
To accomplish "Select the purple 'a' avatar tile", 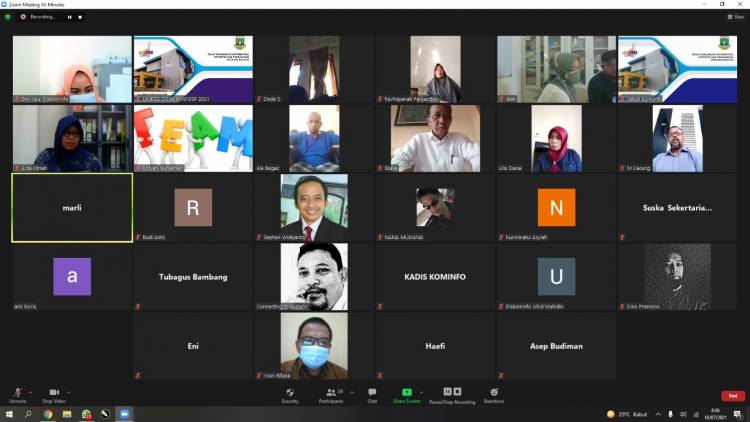I will point(72,277).
